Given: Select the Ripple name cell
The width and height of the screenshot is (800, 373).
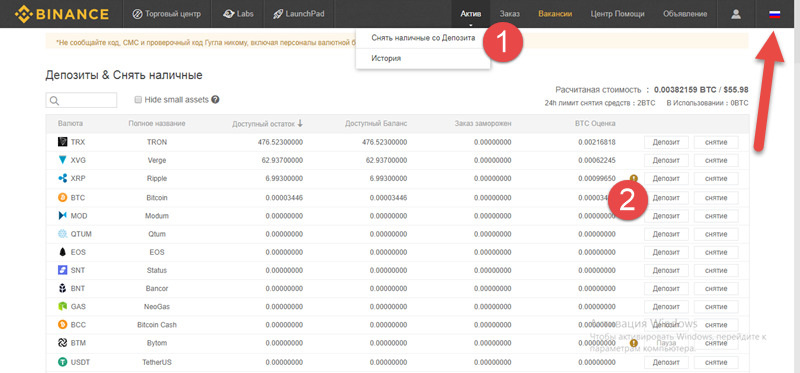Looking at the screenshot, I should click(x=156, y=179).
